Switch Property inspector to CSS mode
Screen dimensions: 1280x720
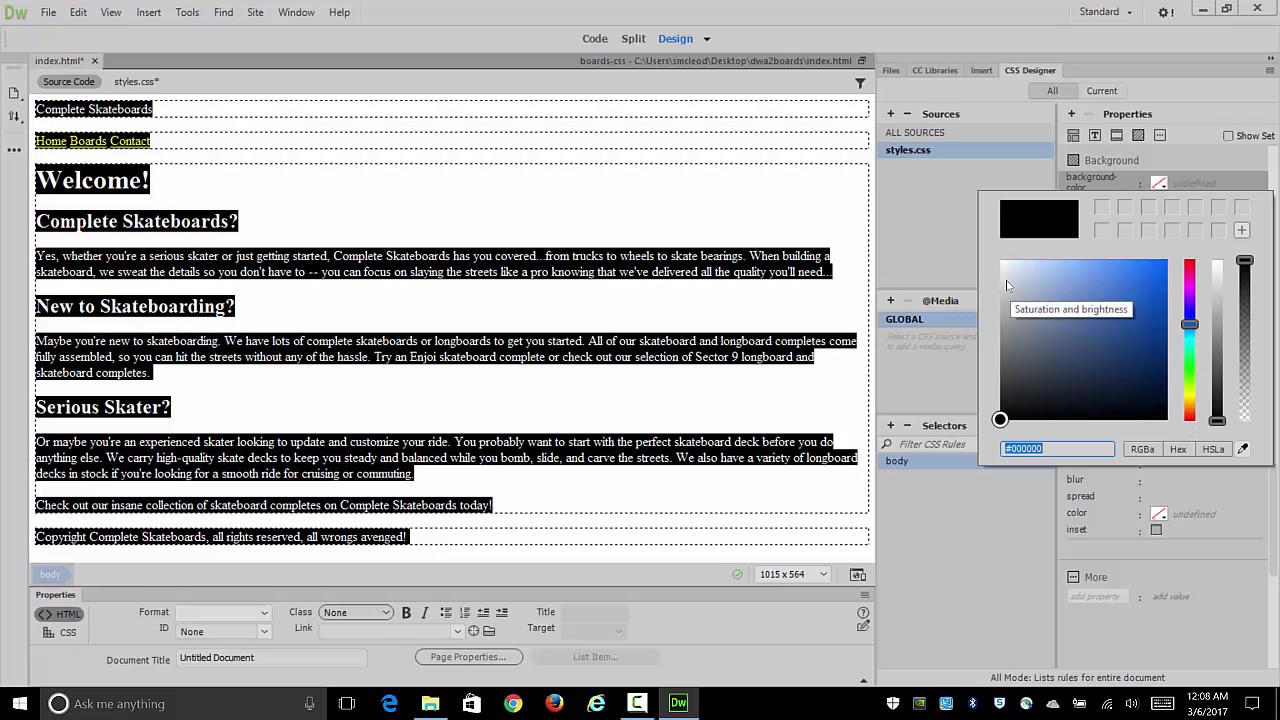tap(60, 632)
